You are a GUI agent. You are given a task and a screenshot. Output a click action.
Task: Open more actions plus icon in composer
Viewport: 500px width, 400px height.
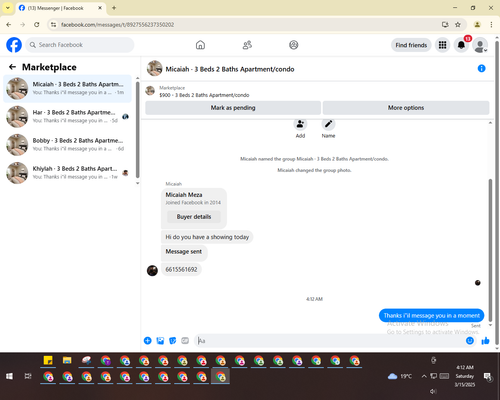pyautogui.click(x=148, y=341)
